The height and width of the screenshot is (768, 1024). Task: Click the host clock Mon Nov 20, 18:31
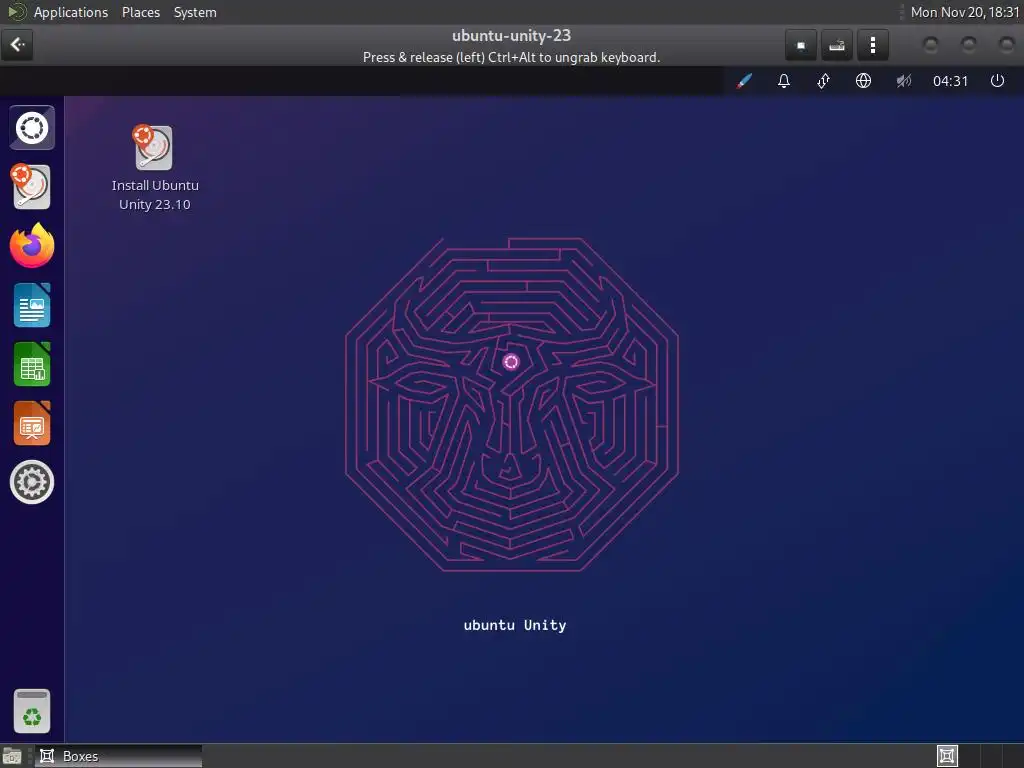(965, 12)
